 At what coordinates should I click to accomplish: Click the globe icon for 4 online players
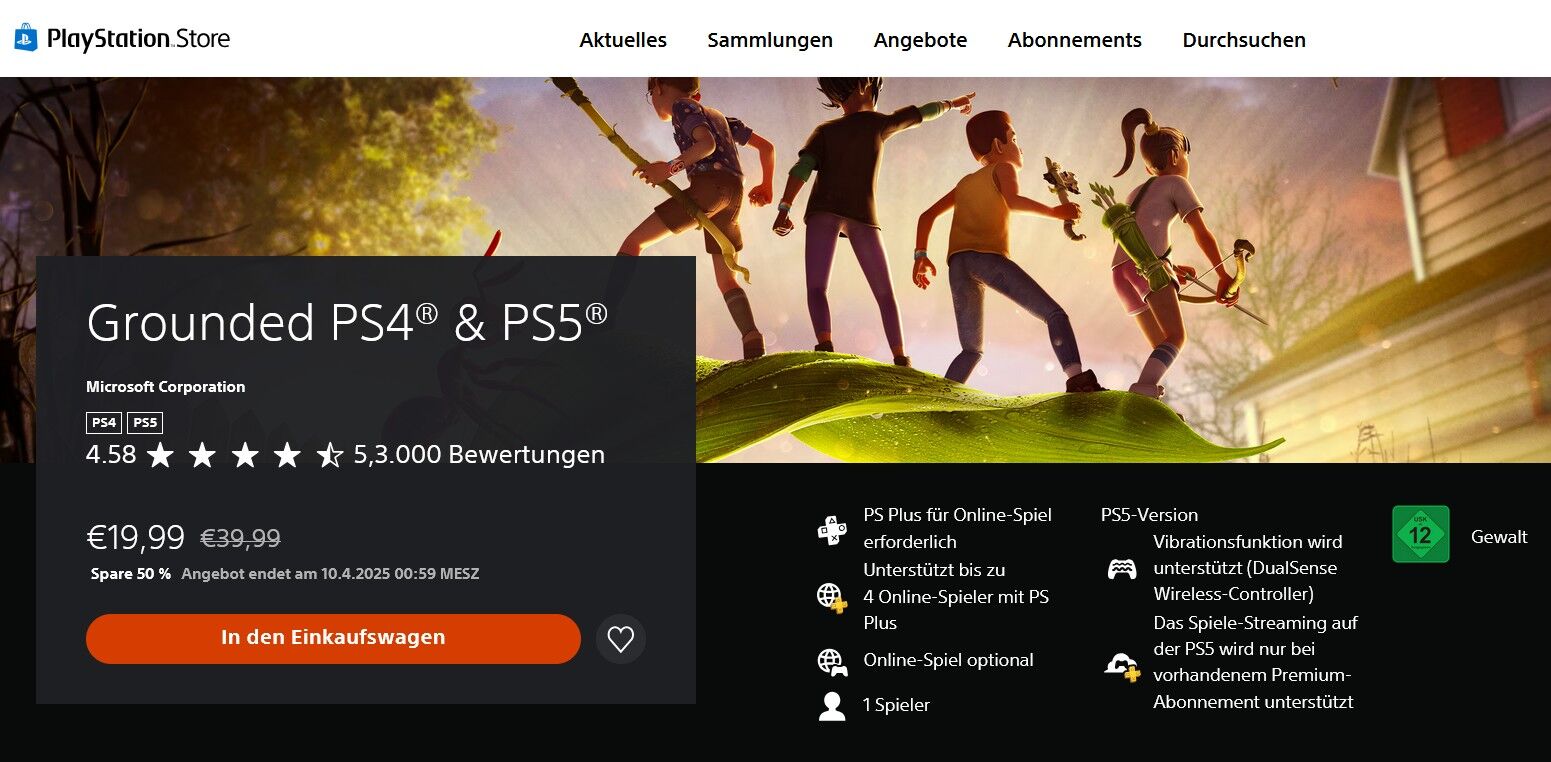[832, 597]
